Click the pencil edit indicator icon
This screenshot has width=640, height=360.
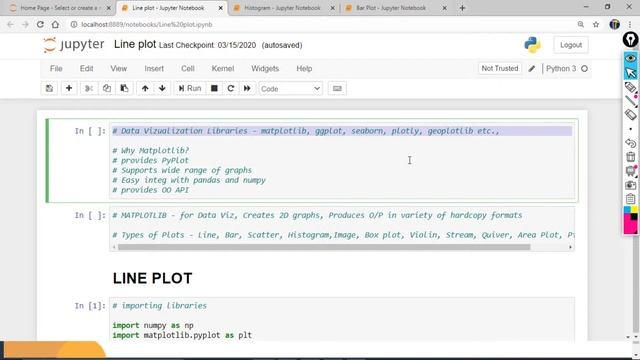[x=531, y=69]
